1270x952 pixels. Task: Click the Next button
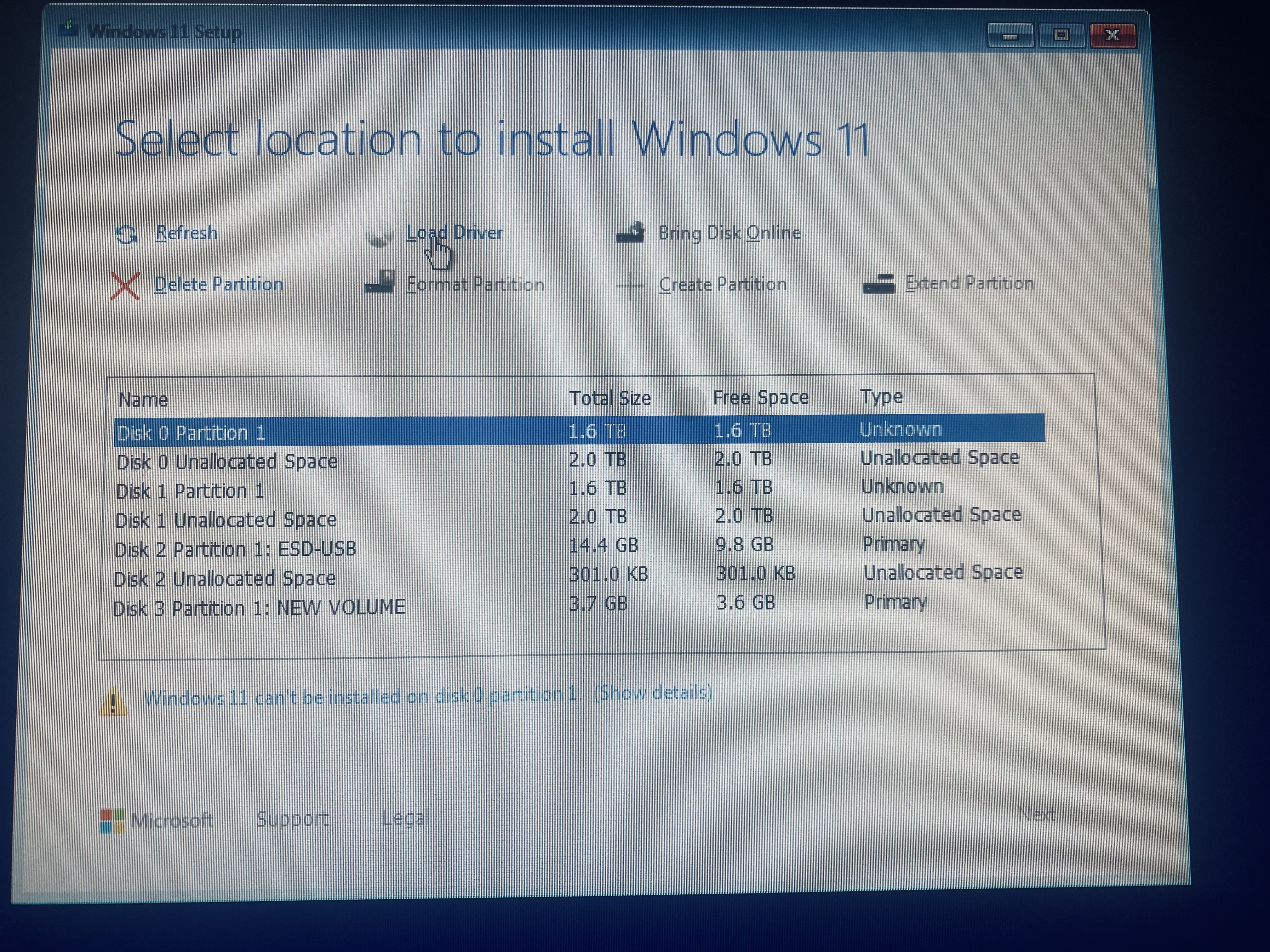tap(1036, 814)
